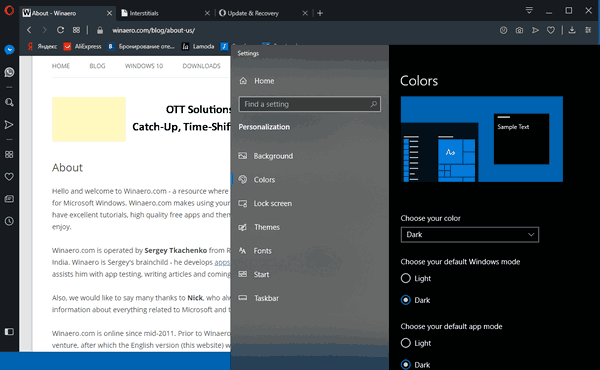Click the yellow ad banner box
The image size is (600, 370).
pos(89,119)
